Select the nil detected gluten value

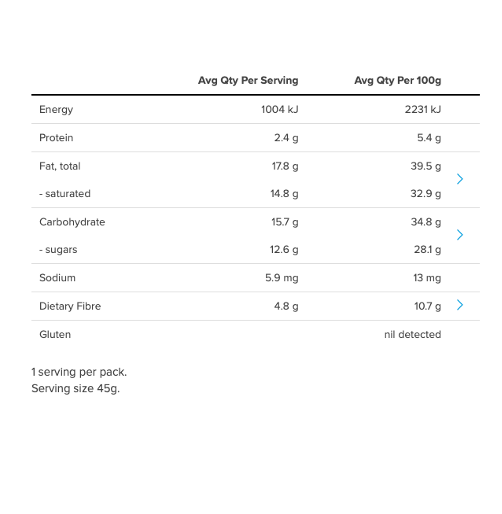[413, 334]
